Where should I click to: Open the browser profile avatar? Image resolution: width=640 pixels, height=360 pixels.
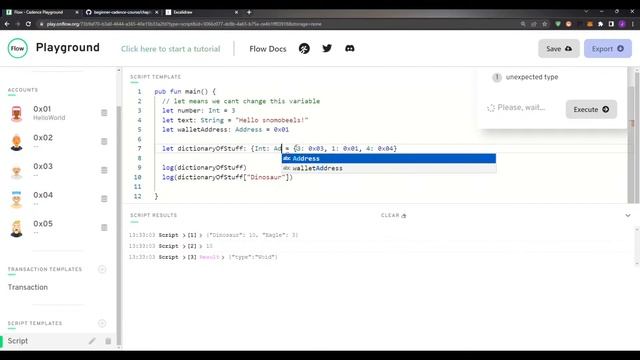(622, 24)
